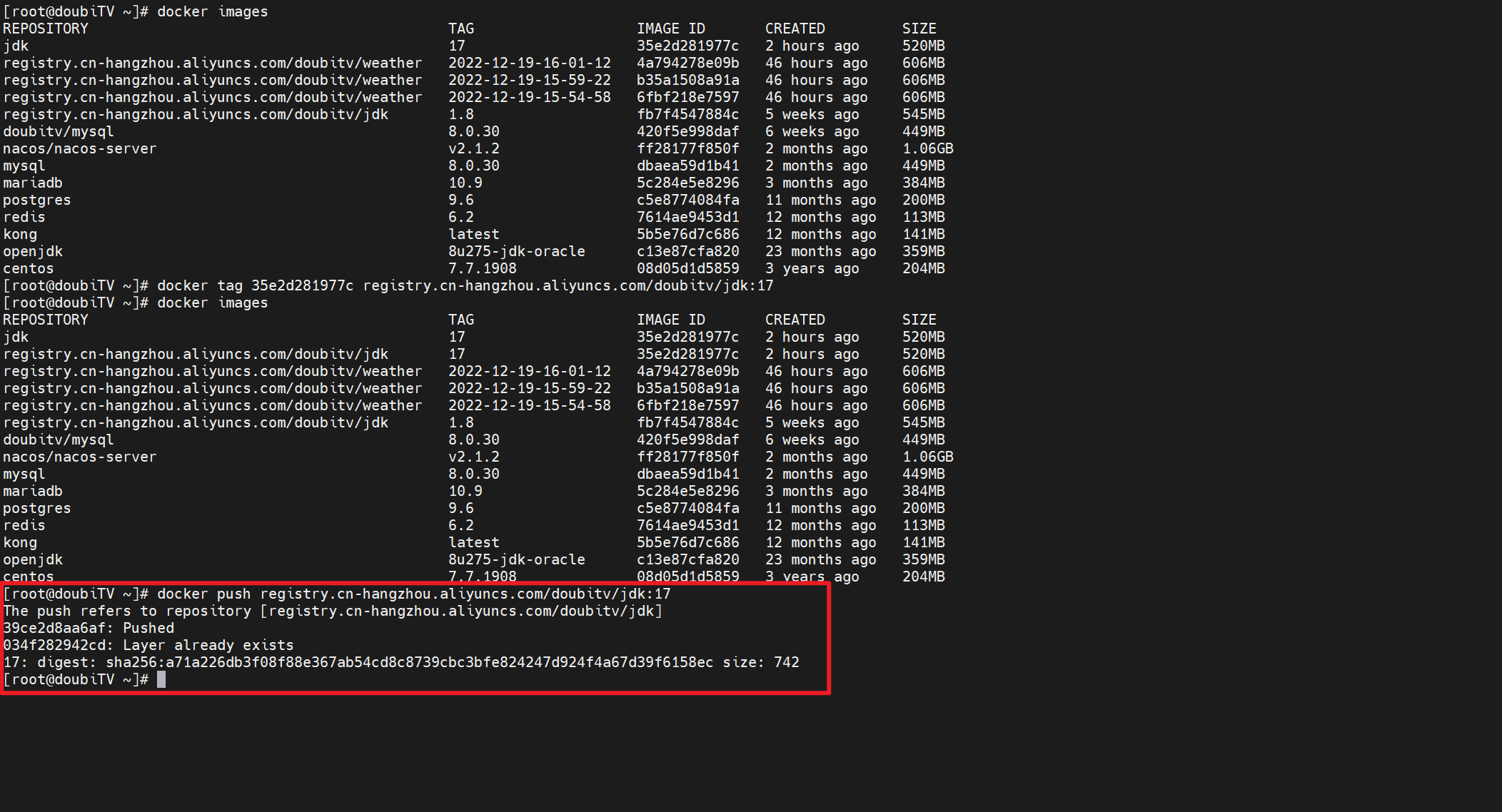Click the second docker images command
Viewport: 1502px width, 812px height.
pyautogui.click(x=212, y=303)
